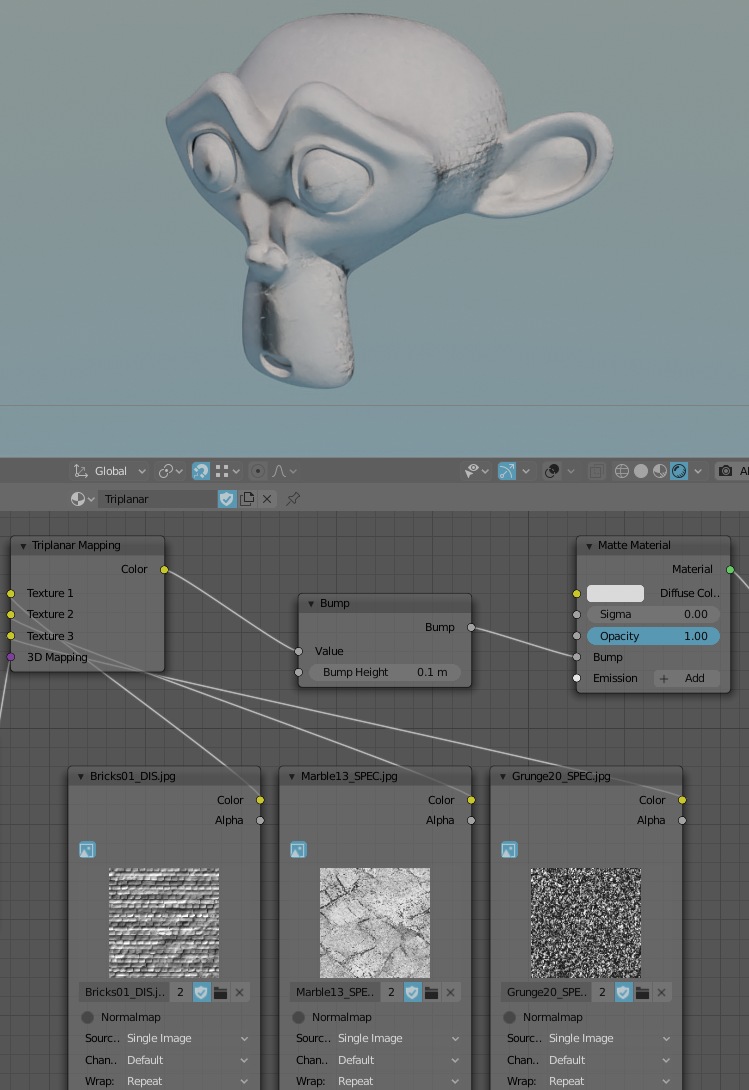This screenshot has height=1090, width=749.
Task: Click Add button for Emission
Action: (x=686, y=678)
